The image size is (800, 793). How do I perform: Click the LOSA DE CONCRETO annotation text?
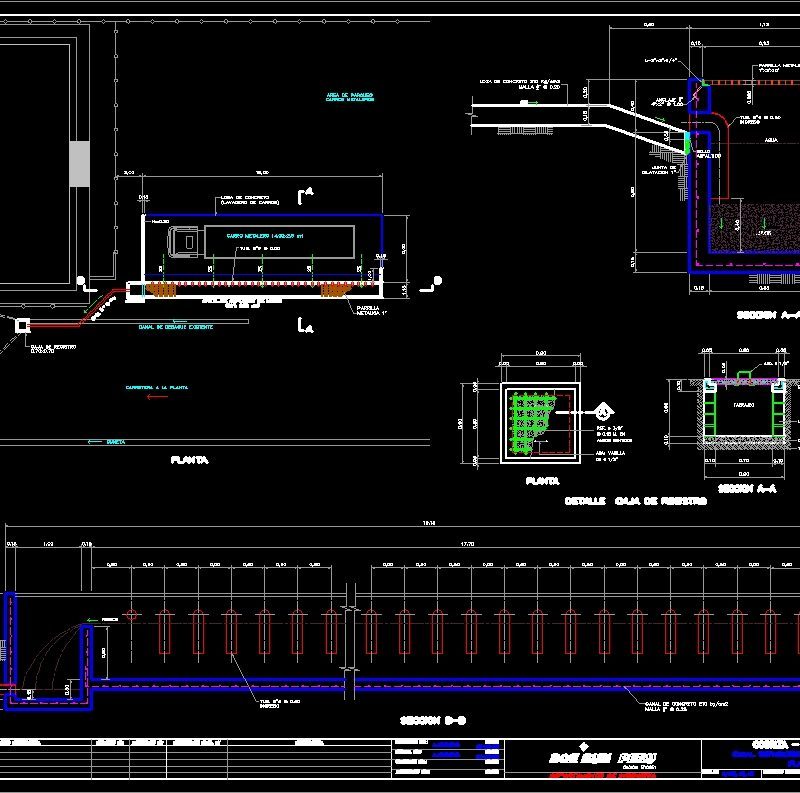(x=245, y=198)
